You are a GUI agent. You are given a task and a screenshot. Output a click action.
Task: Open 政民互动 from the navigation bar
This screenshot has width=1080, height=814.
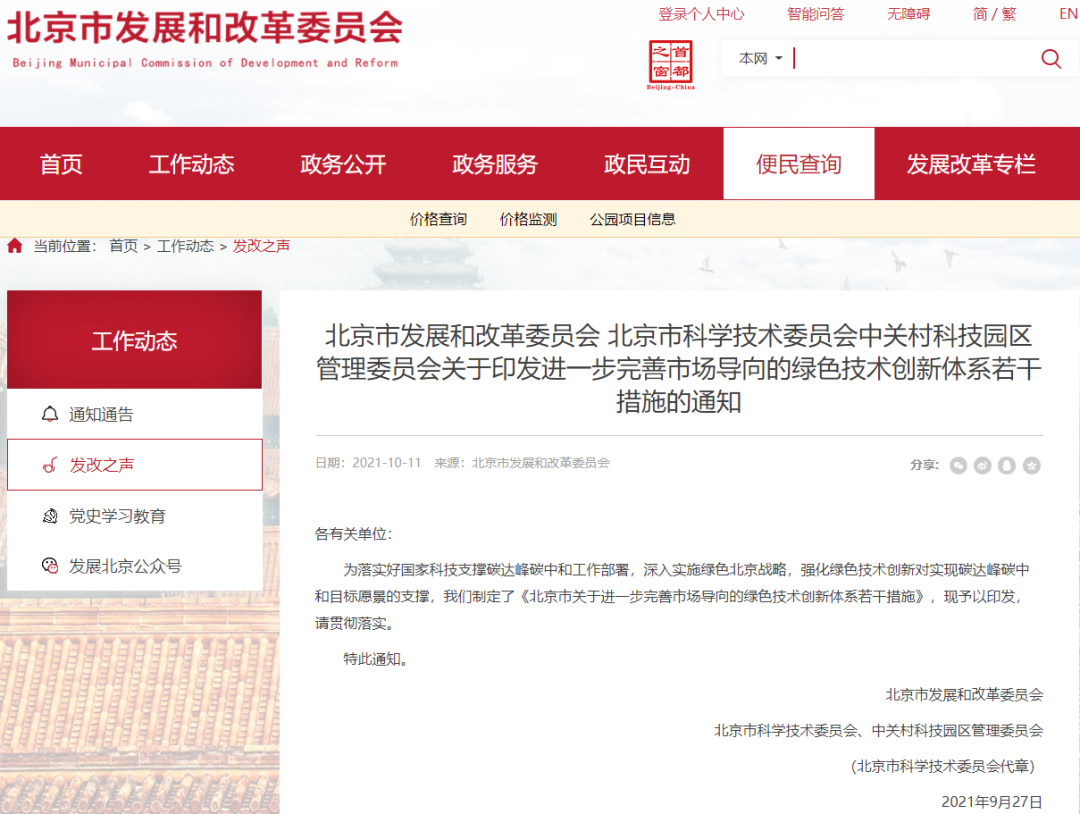[647, 164]
